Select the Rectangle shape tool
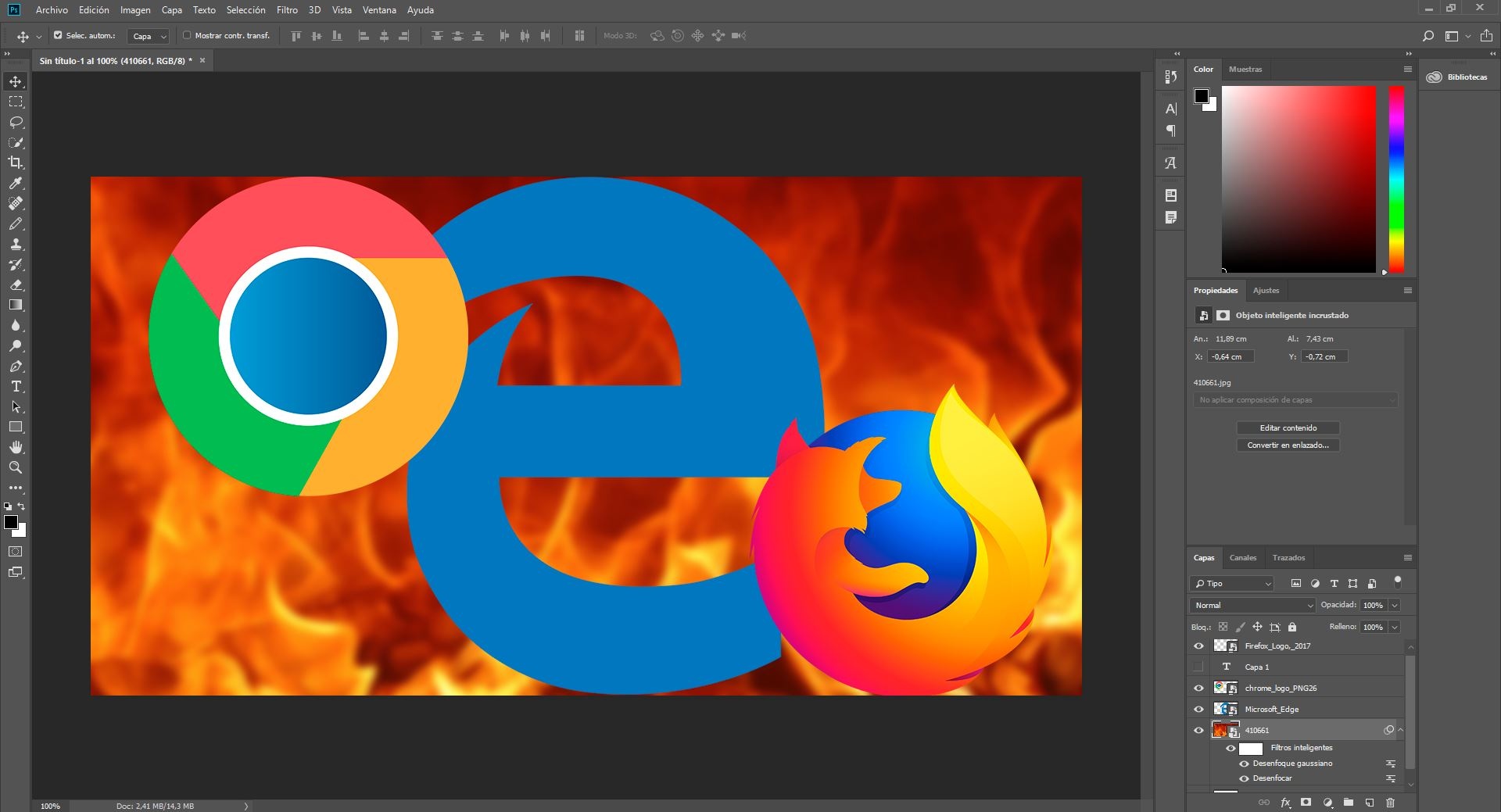 [x=16, y=427]
